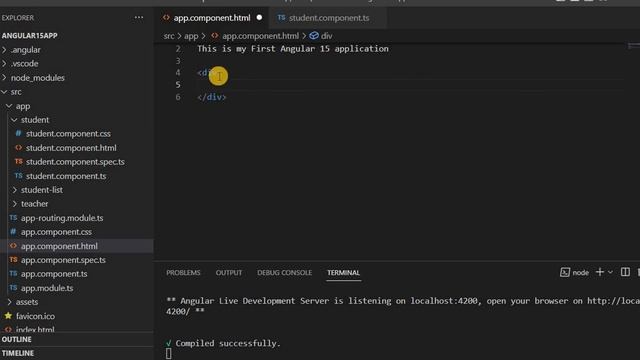Open student.component.css file
Image resolution: width=640 pixels, height=360 pixels.
pos(68,134)
